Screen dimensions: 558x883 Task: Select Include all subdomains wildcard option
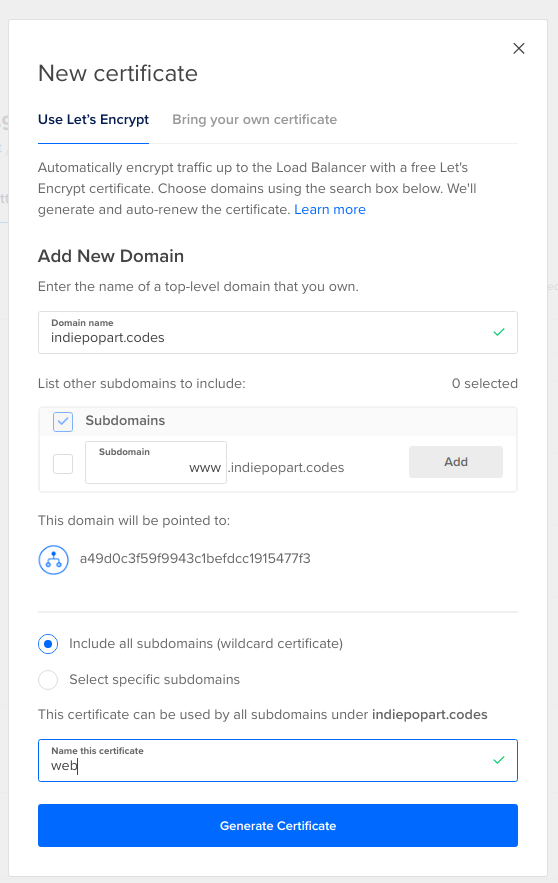tap(48, 644)
